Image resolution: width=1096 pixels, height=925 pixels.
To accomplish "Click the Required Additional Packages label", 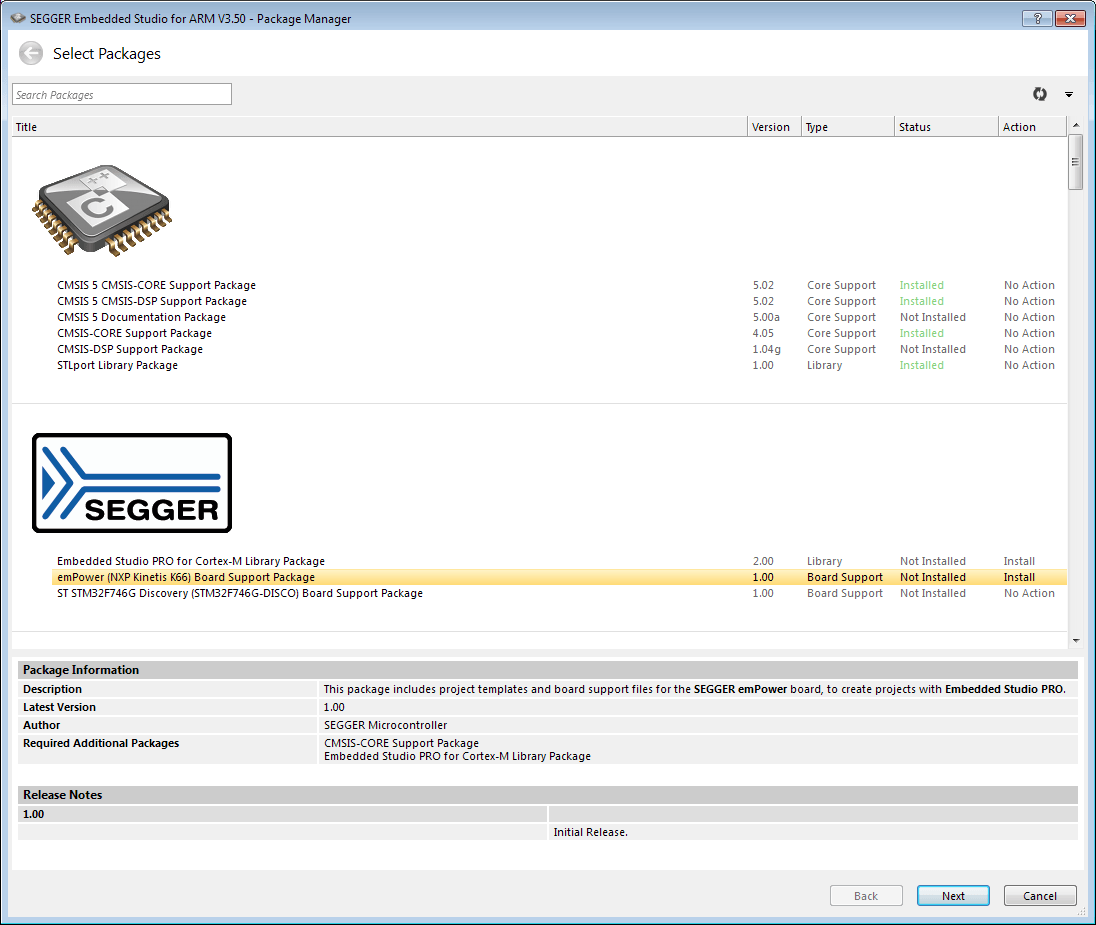I will click(101, 743).
